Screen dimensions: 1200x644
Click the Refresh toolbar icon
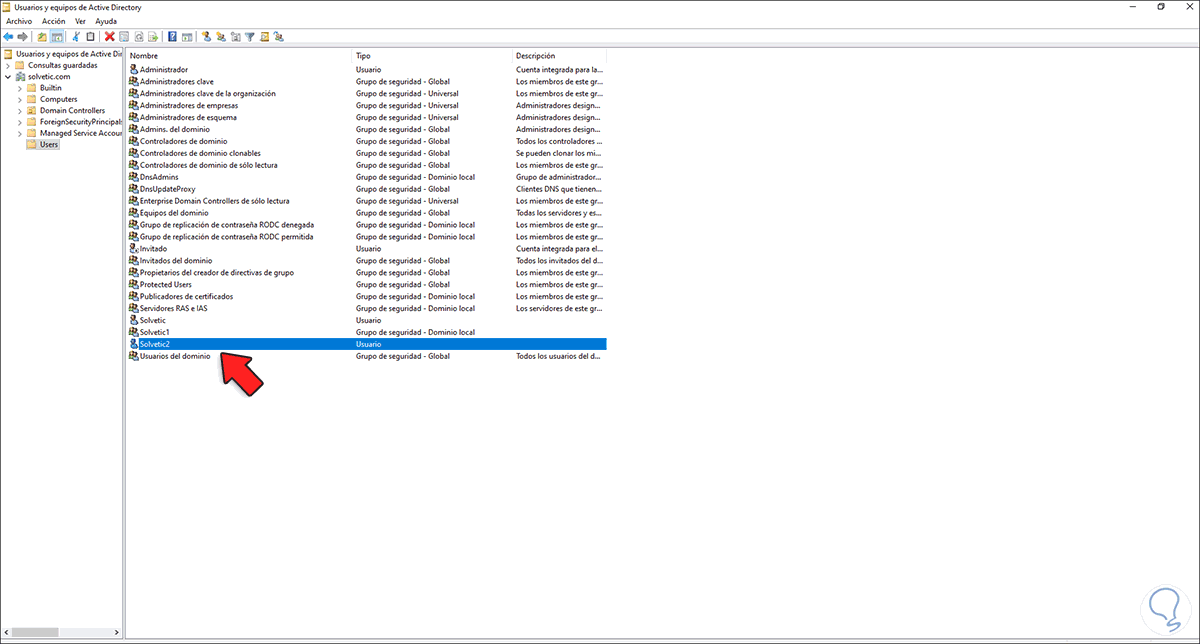tap(138, 37)
